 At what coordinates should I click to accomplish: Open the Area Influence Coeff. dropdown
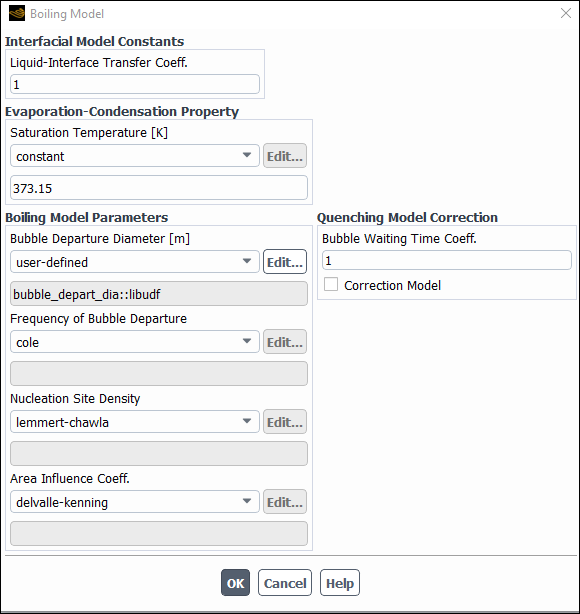[135, 502]
